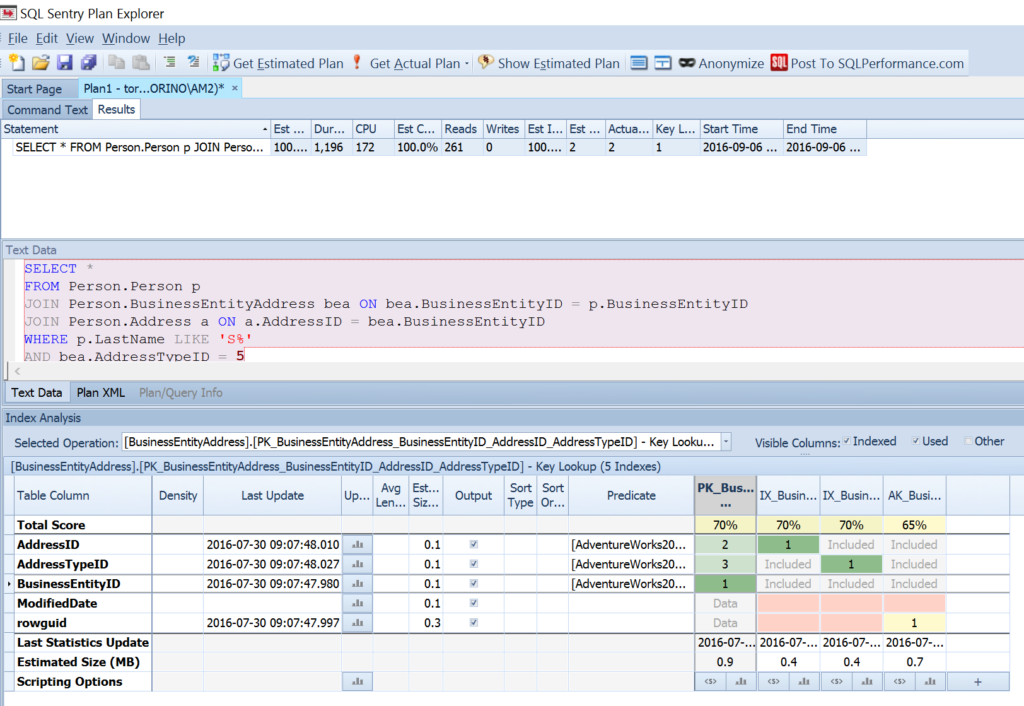This screenshot has width=1024, height=706.
Task: Switch to the Command Text tab
Action: pyautogui.click(x=48, y=110)
